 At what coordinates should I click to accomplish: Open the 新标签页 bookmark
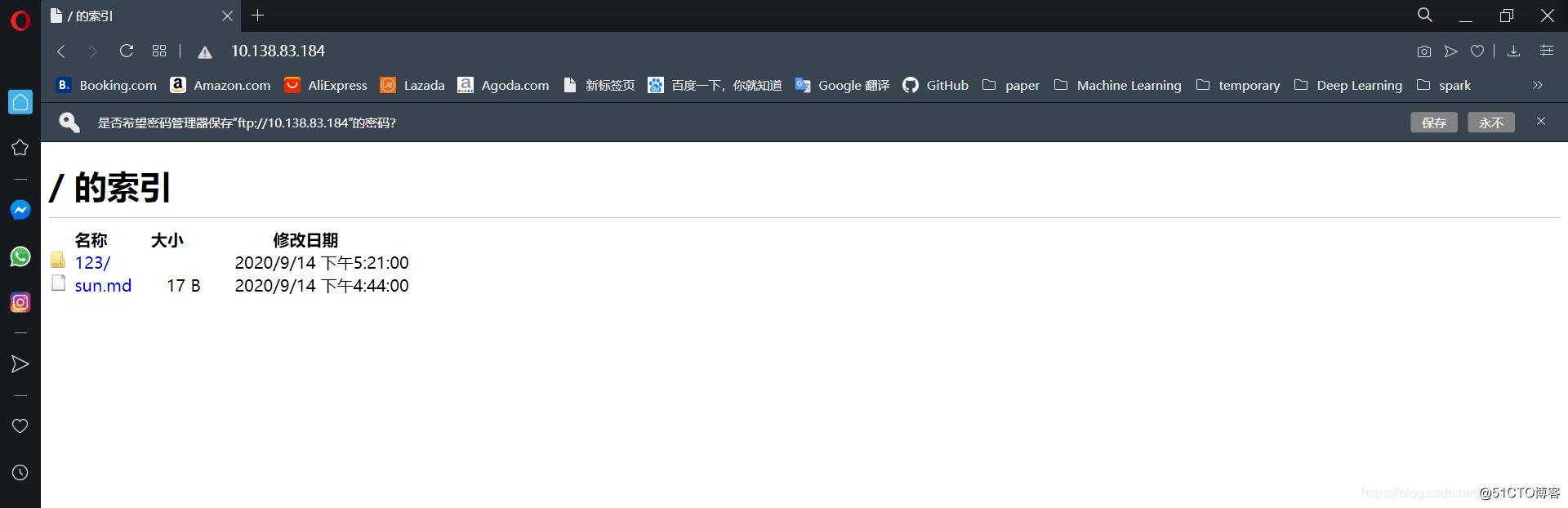[599, 85]
